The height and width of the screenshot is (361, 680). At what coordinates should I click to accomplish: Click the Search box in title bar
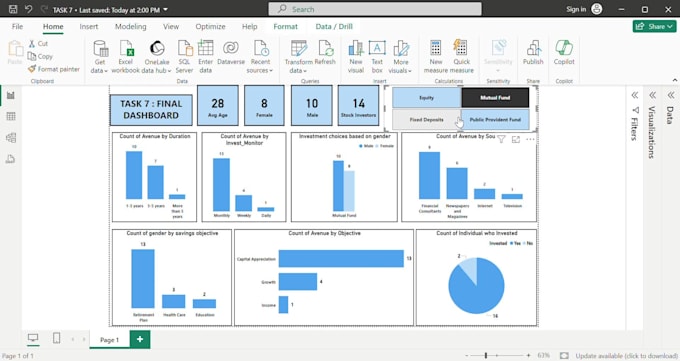[x=375, y=9]
